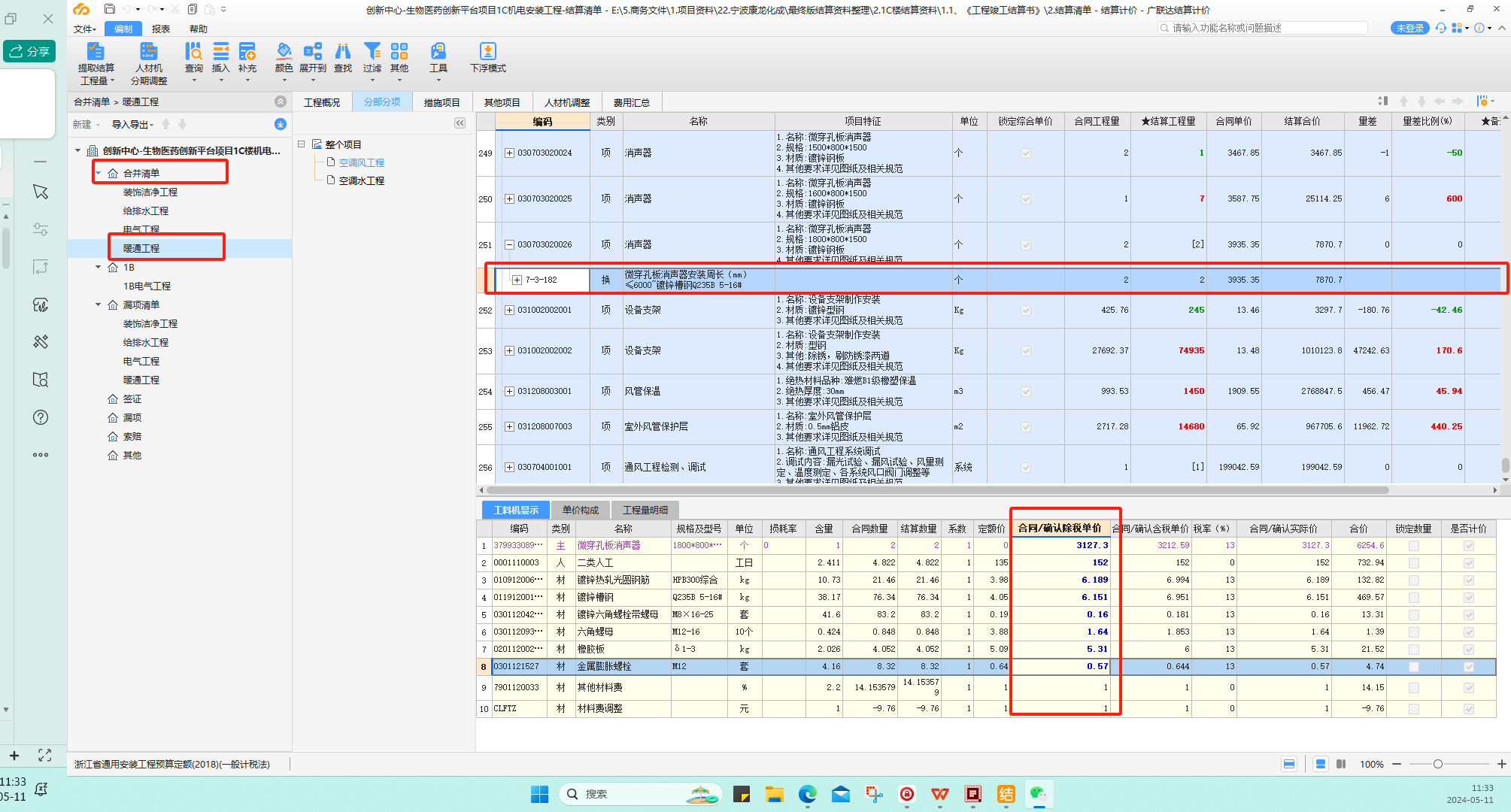Click the copy icon in quick access toolbar
The image size is (1511, 812).
[x=193, y=9]
